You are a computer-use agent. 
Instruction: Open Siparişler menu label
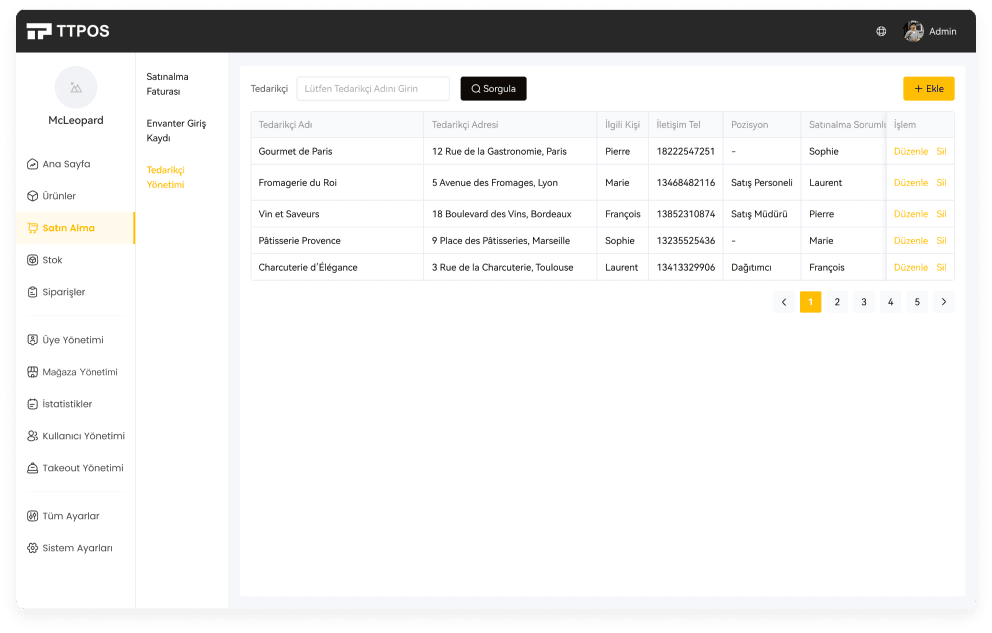(x=63, y=292)
